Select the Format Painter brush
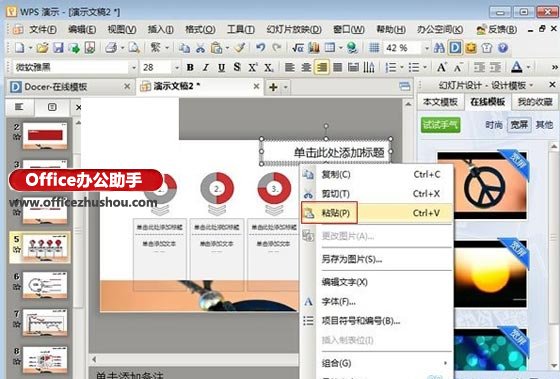The height and width of the screenshot is (379, 560). [x=240, y=48]
